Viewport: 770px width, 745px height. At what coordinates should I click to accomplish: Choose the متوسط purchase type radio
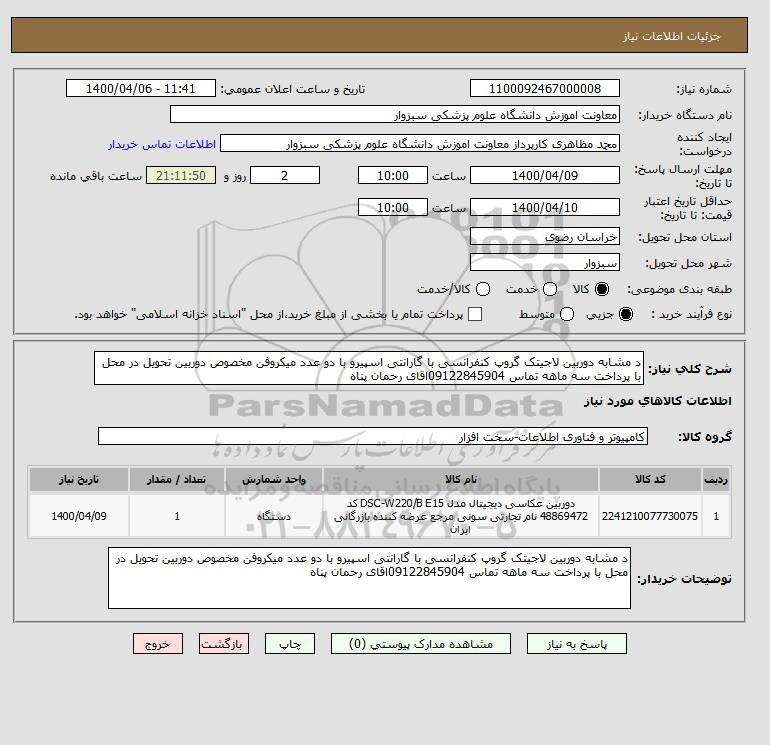[567, 314]
